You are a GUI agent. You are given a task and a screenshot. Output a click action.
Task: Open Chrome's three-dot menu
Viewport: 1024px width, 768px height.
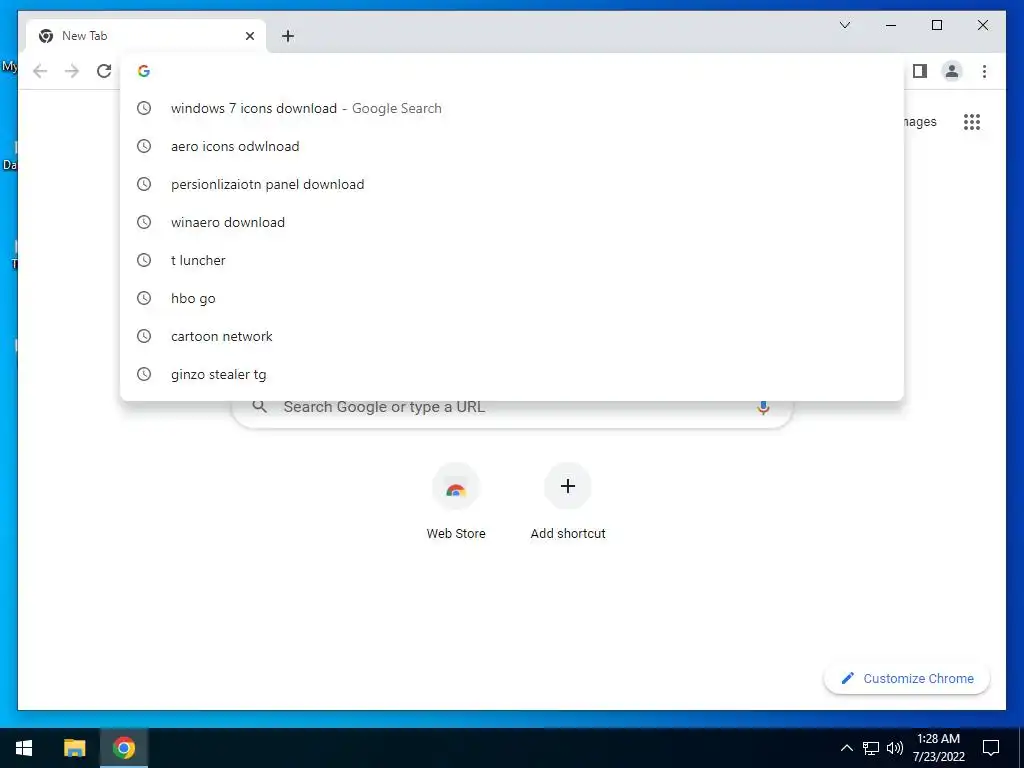pyautogui.click(x=984, y=71)
